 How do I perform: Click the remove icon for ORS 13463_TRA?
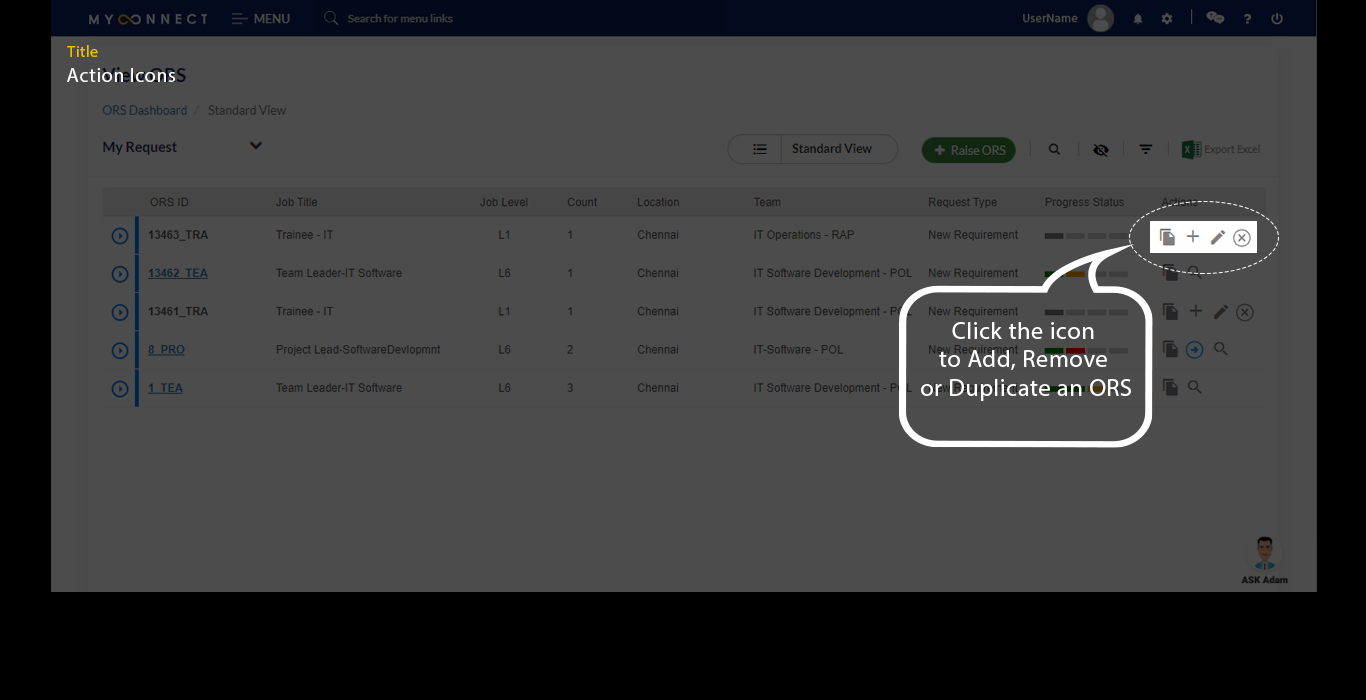coord(1241,237)
